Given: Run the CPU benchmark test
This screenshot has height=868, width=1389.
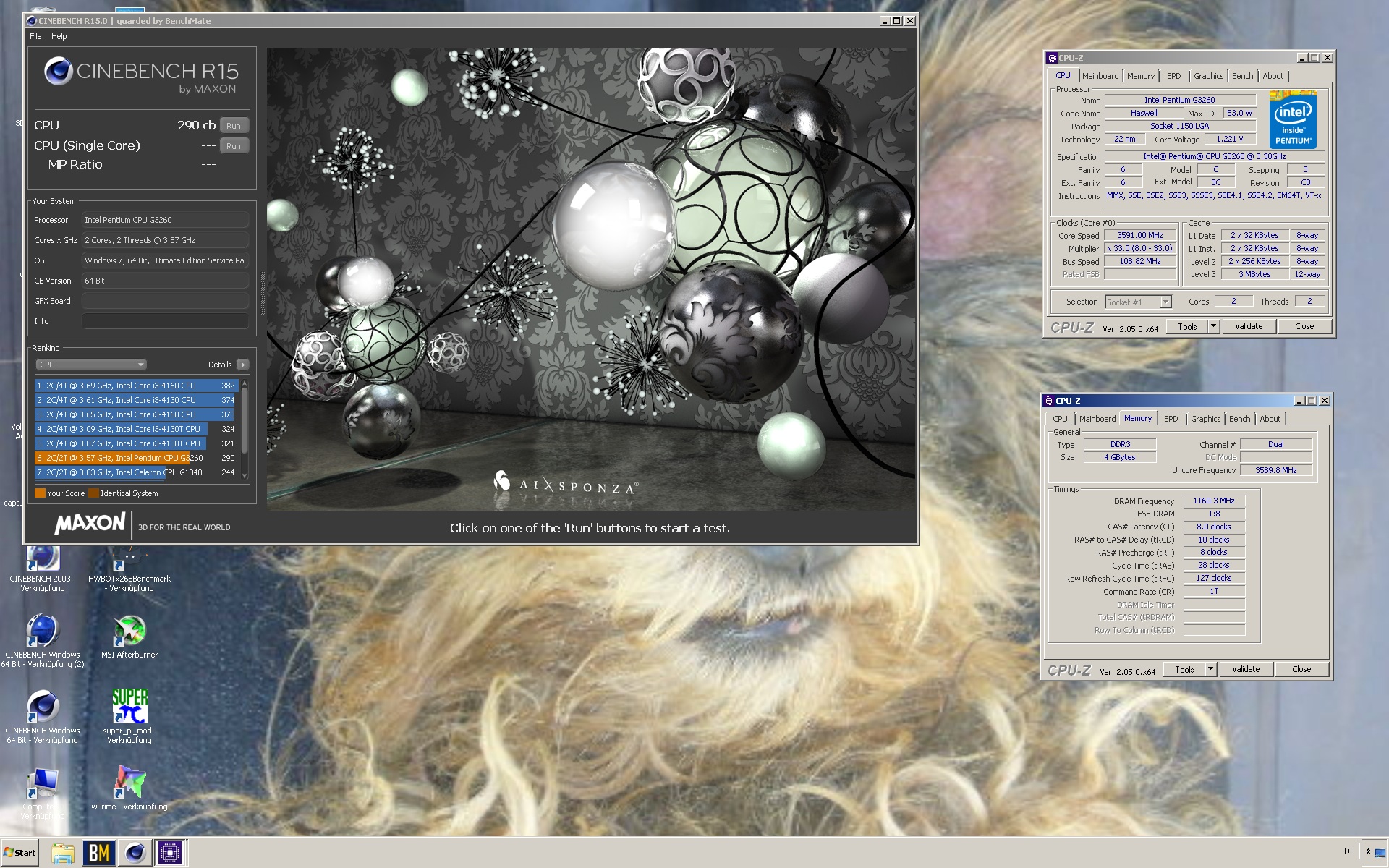Looking at the screenshot, I should pos(234,126).
